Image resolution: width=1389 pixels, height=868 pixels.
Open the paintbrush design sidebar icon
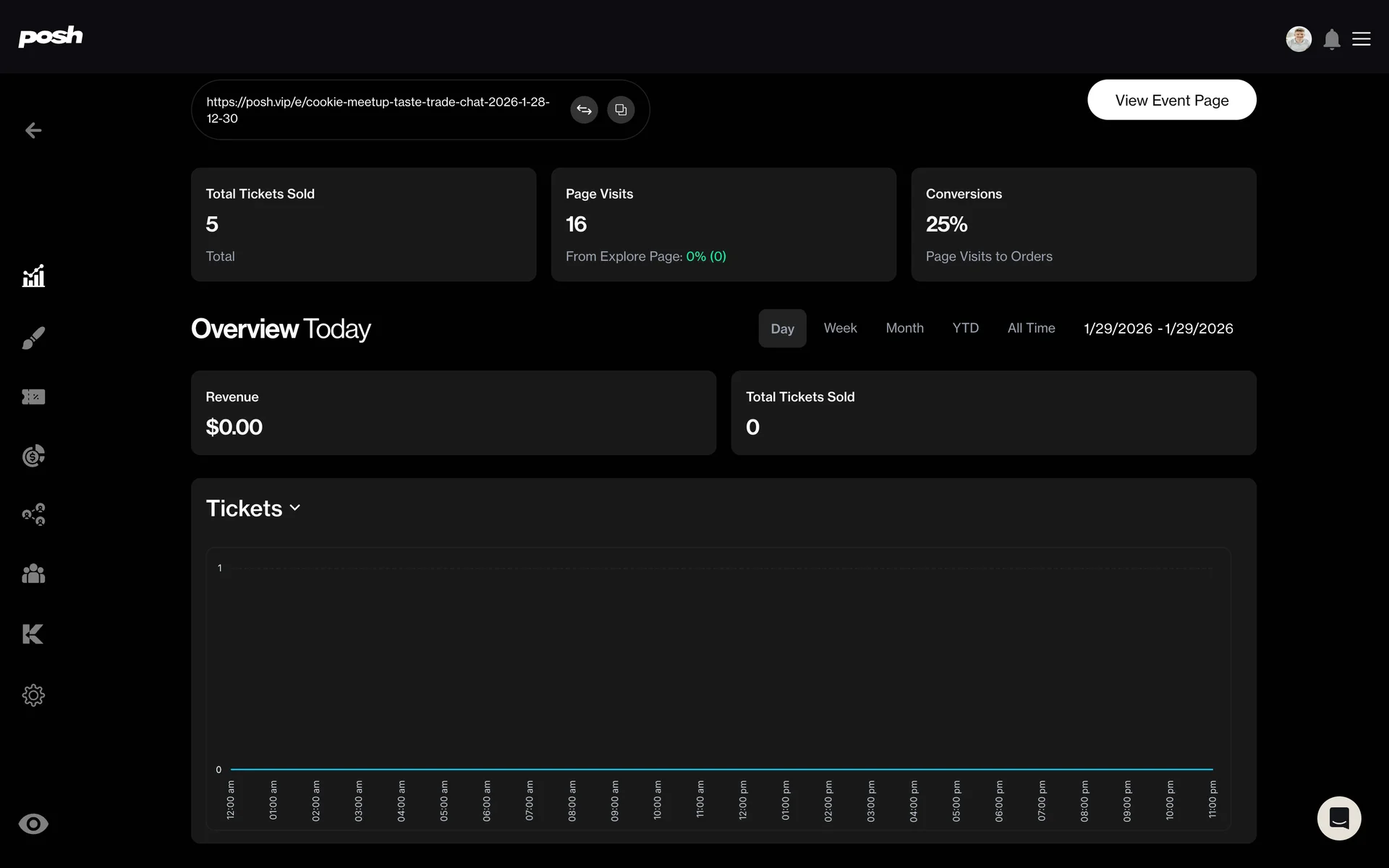pos(33,337)
